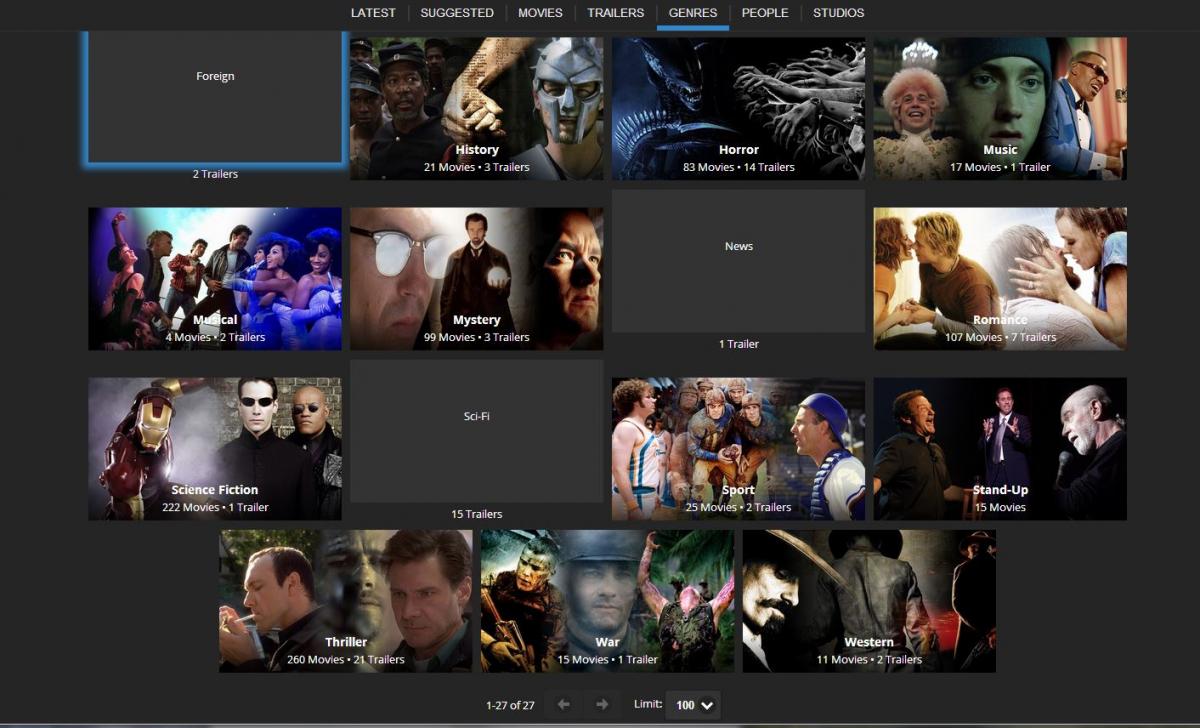Select the Genres tab
This screenshot has height=728, width=1200.
693,13
